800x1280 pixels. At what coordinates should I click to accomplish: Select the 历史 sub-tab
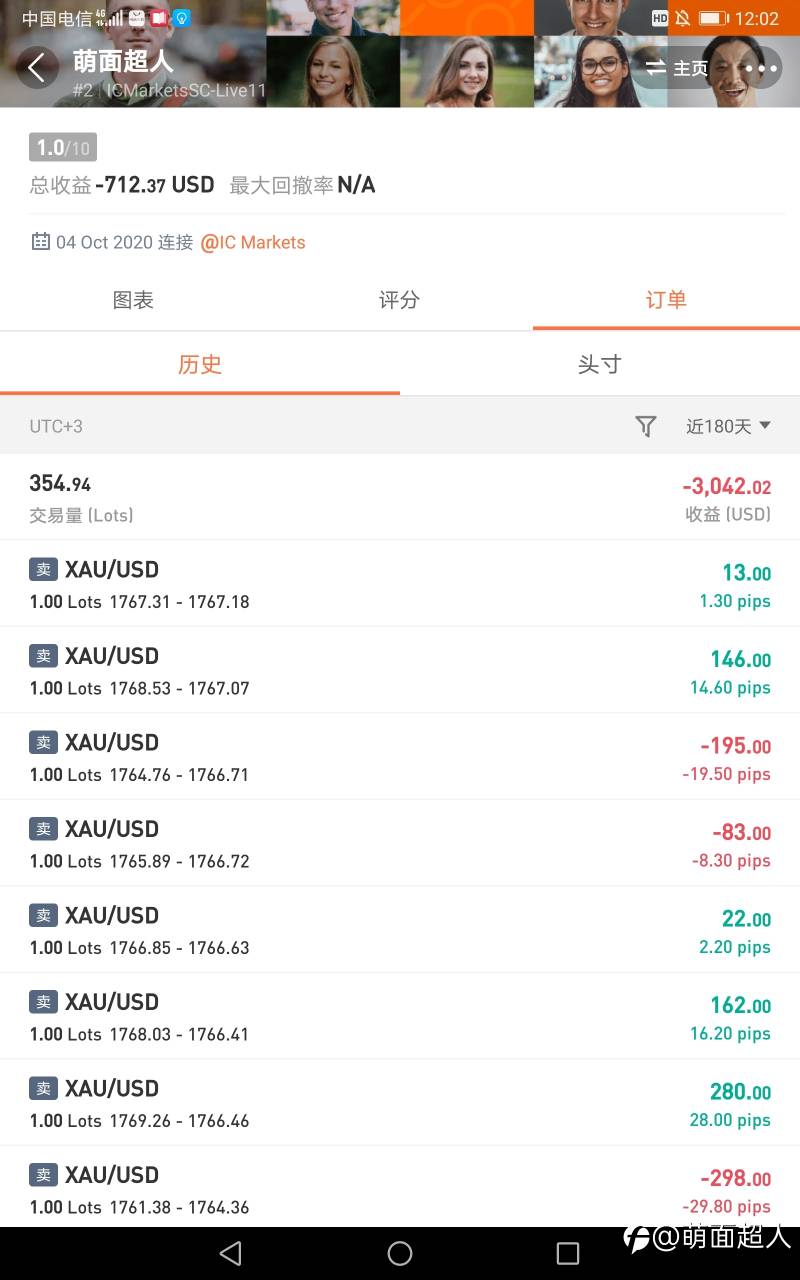click(x=199, y=365)
